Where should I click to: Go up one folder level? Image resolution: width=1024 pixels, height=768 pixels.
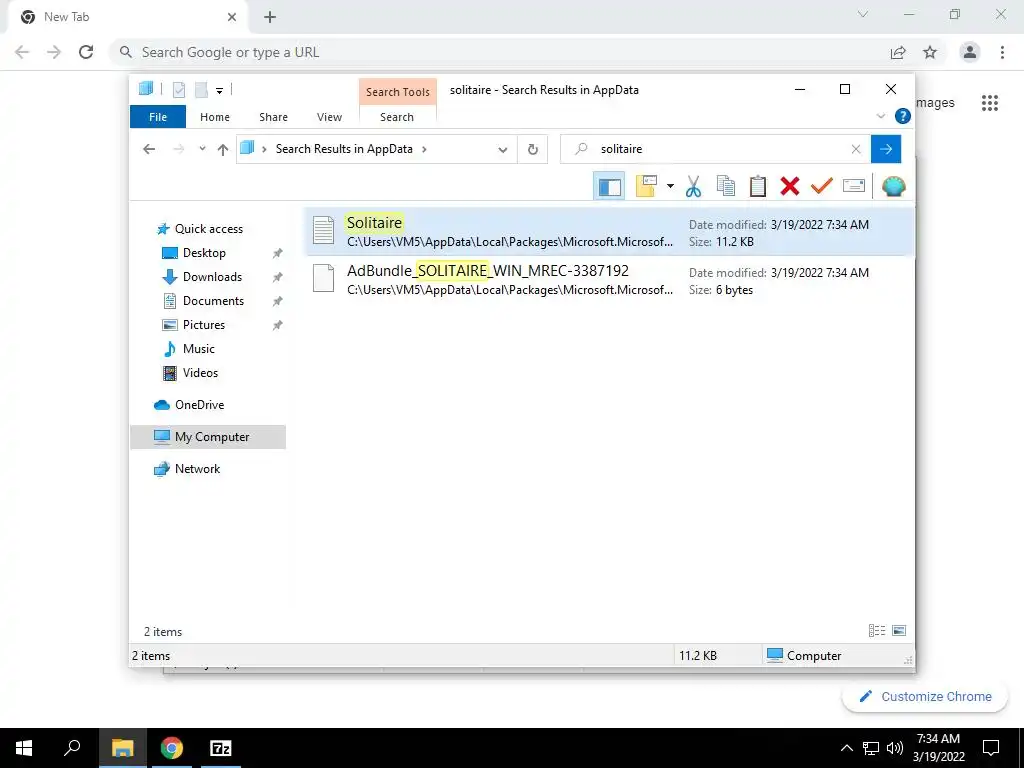[223, 150]
